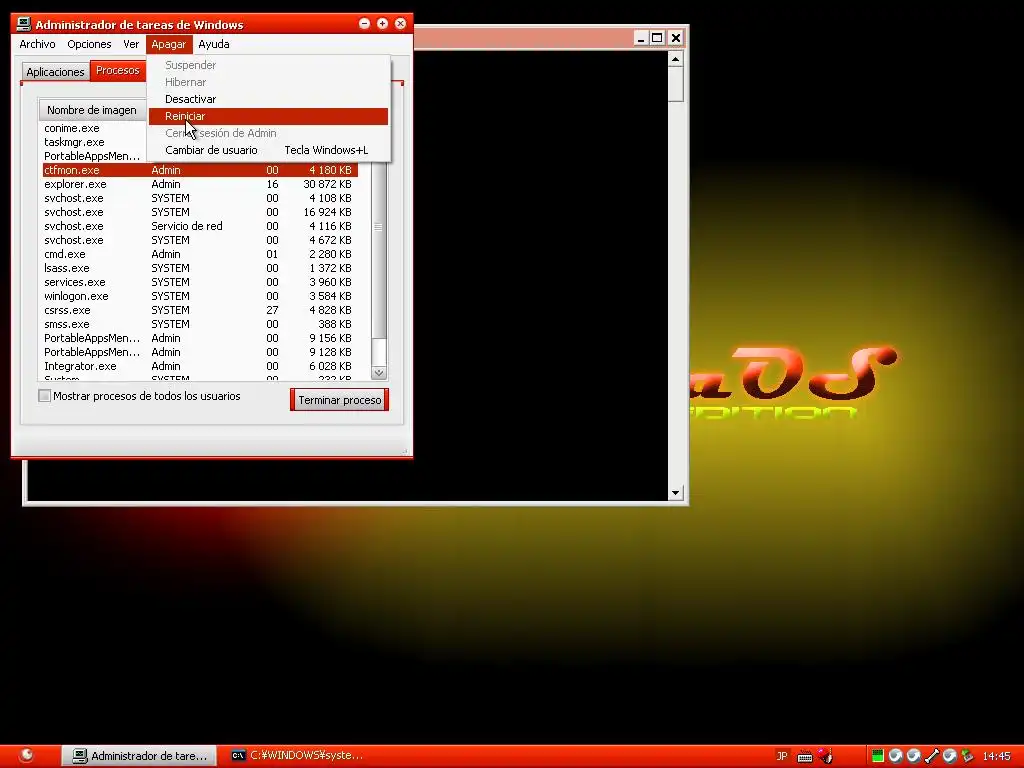Select the smss.exe process
The image size is (1024, 768).
tap(200, 325)
